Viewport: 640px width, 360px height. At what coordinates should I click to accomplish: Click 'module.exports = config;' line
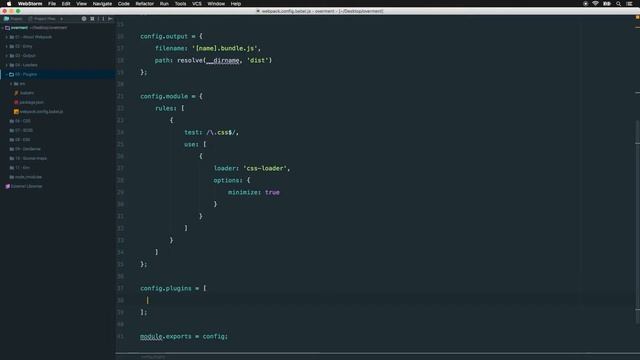tap(184, 336)
